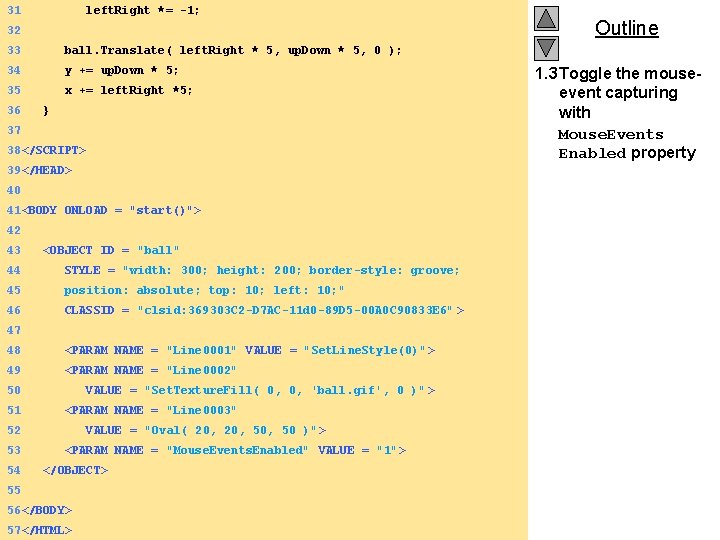Click the </HTML> tag on line 57

point(47,530)
